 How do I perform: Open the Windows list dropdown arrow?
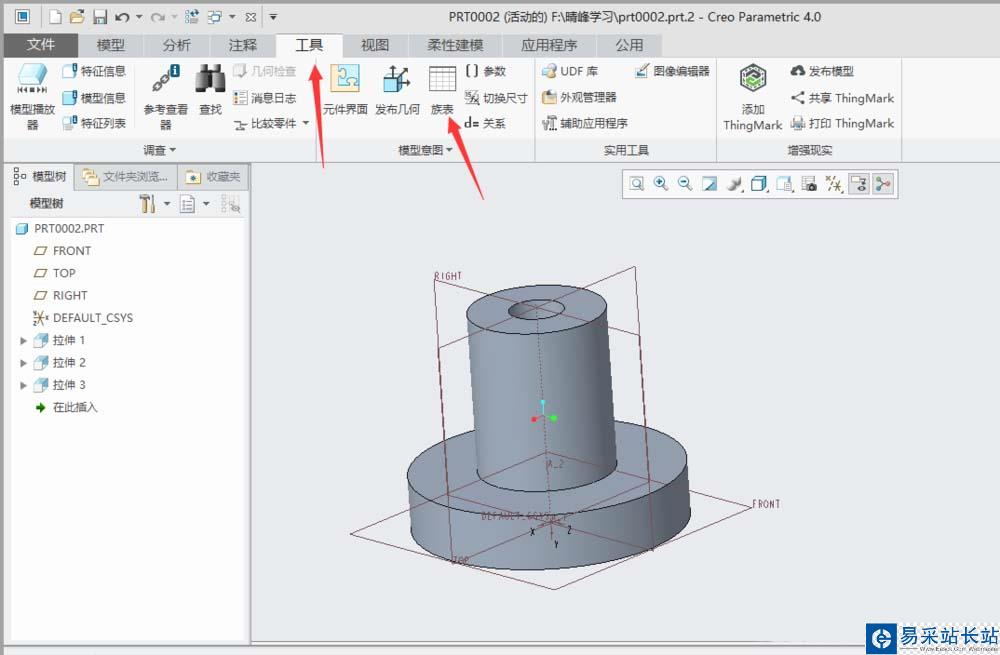[232, 17]
